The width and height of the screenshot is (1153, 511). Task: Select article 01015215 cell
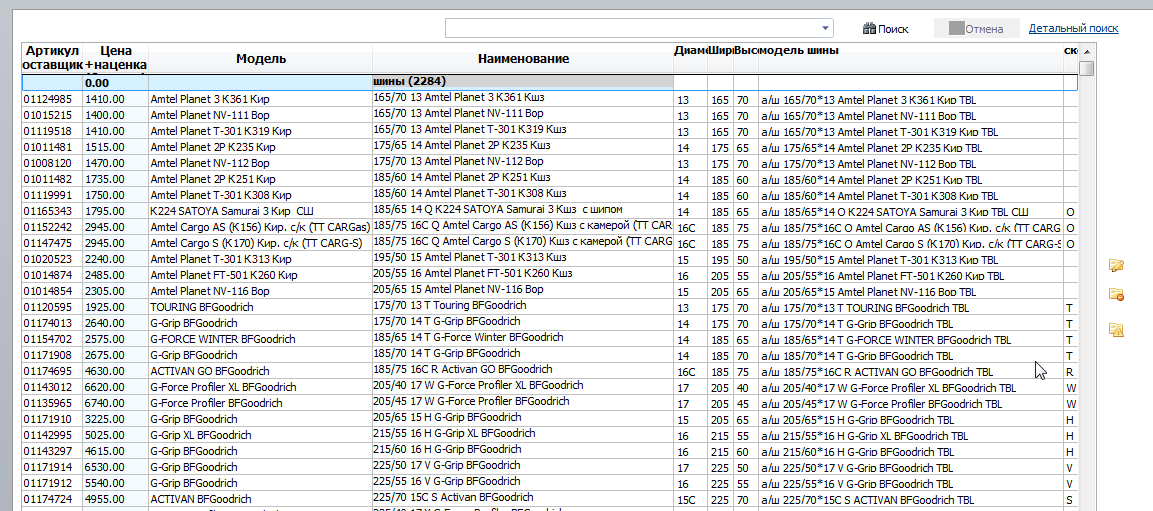click(x=51, y=115)
